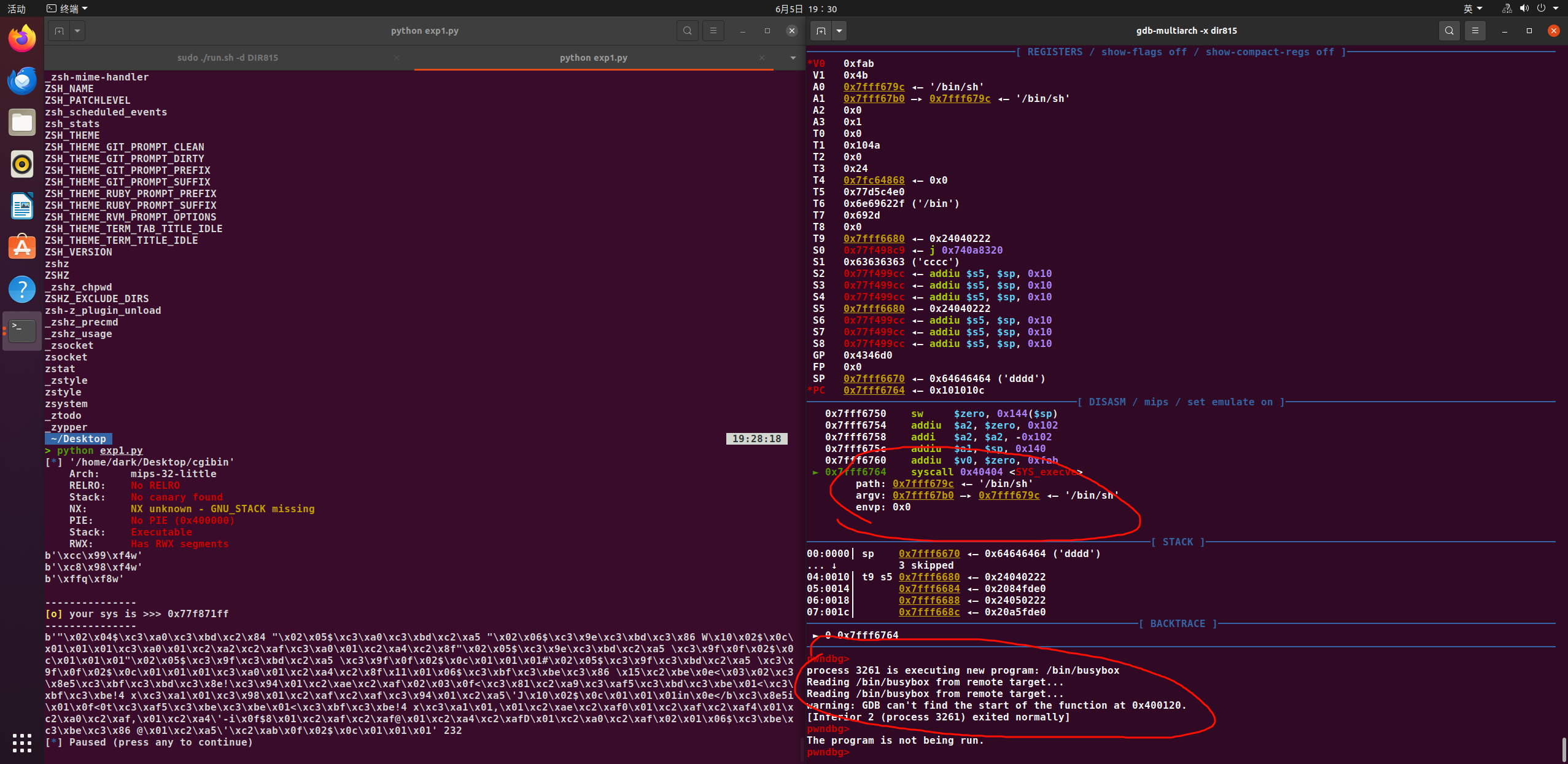This screenshot has width=1568, height=764.
Task: Switch to sudo ./run.sh -d DIR815 tab
Action: click(x=228, y=58)
